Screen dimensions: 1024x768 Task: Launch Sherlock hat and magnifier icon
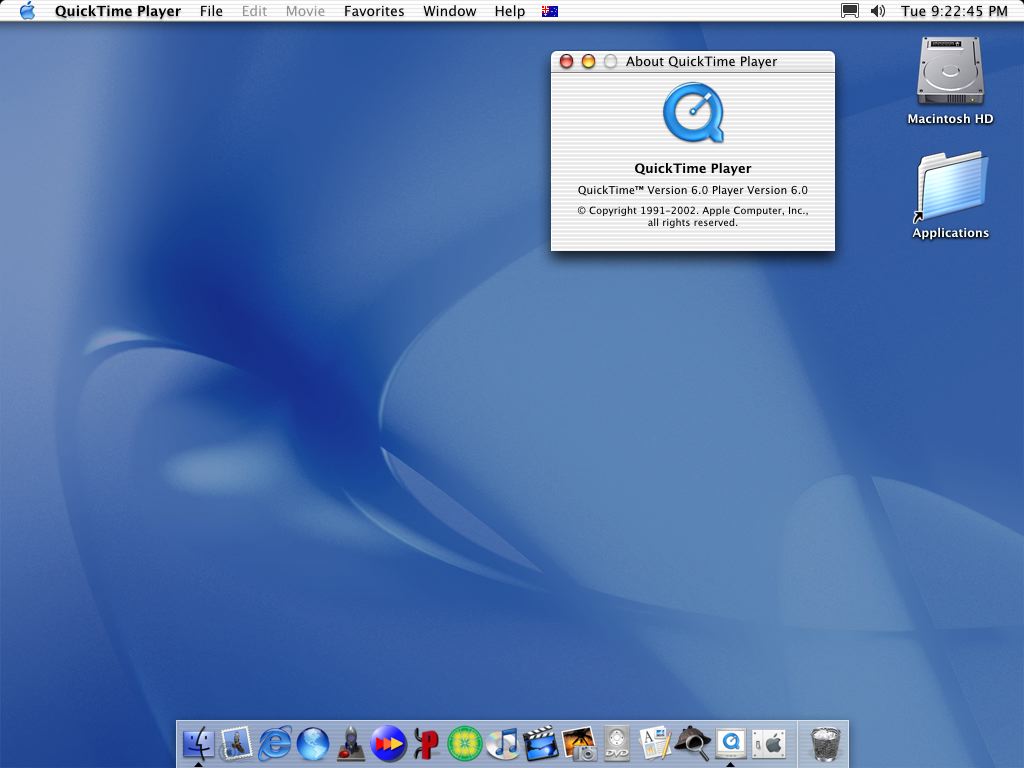(692, 743)
